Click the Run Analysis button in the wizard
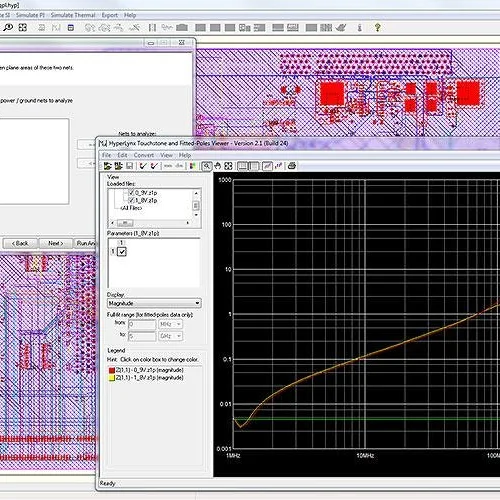Image resolution: width=500 pixels, height=500 pixels. coord(85,243)
